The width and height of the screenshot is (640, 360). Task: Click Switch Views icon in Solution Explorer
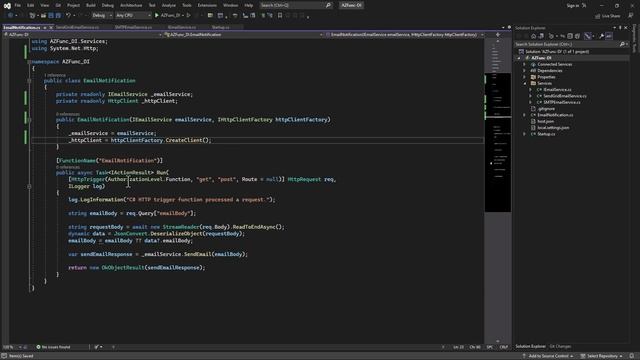(x=541, y=36)
